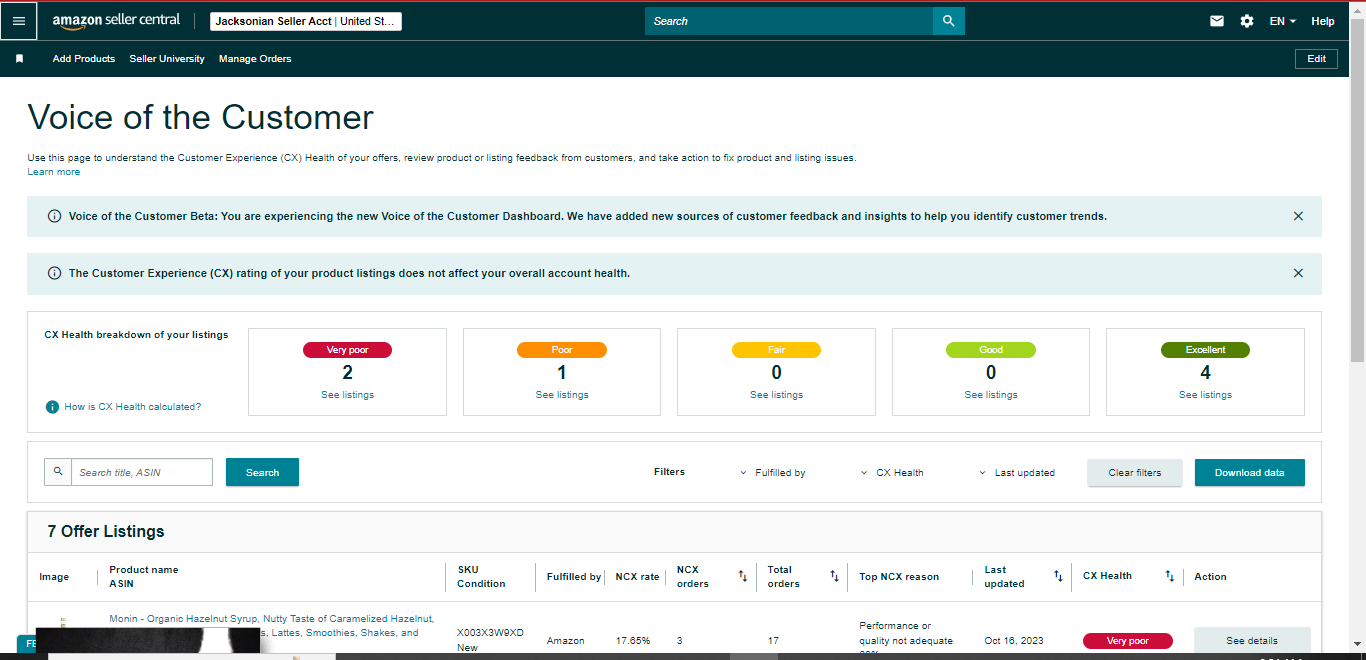Click the 7 Offer Listings heading
Viewport: 1366px width, 660px height.
(x=106, y=532)
